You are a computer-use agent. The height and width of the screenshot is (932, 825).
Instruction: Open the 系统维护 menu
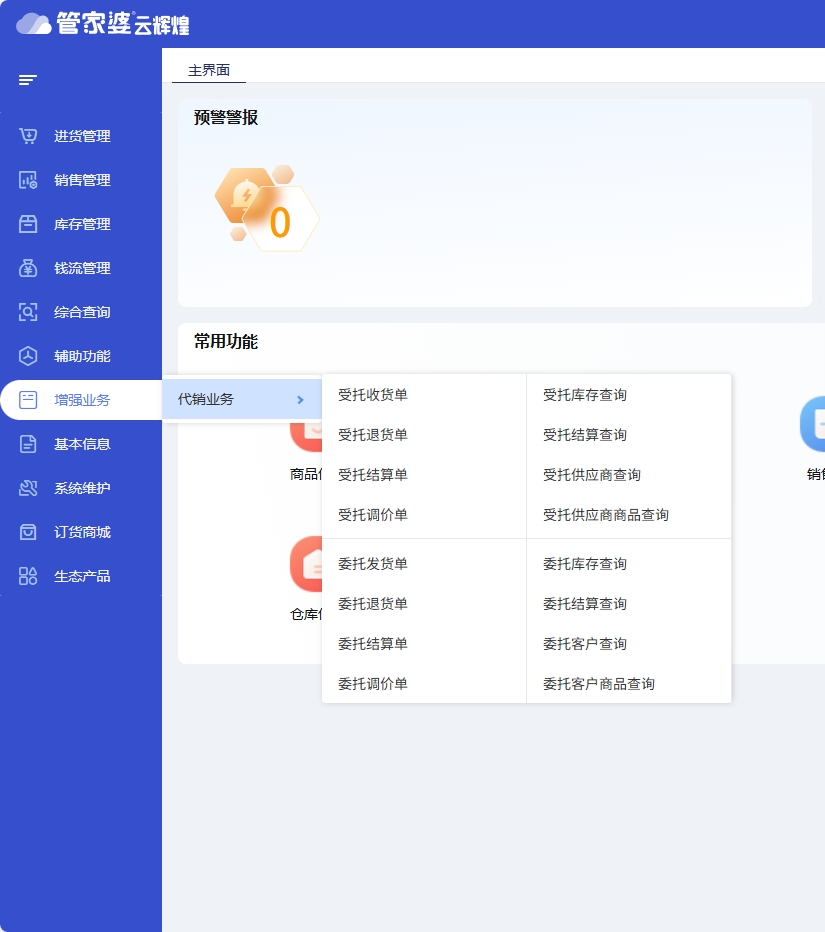pos(81,488)
